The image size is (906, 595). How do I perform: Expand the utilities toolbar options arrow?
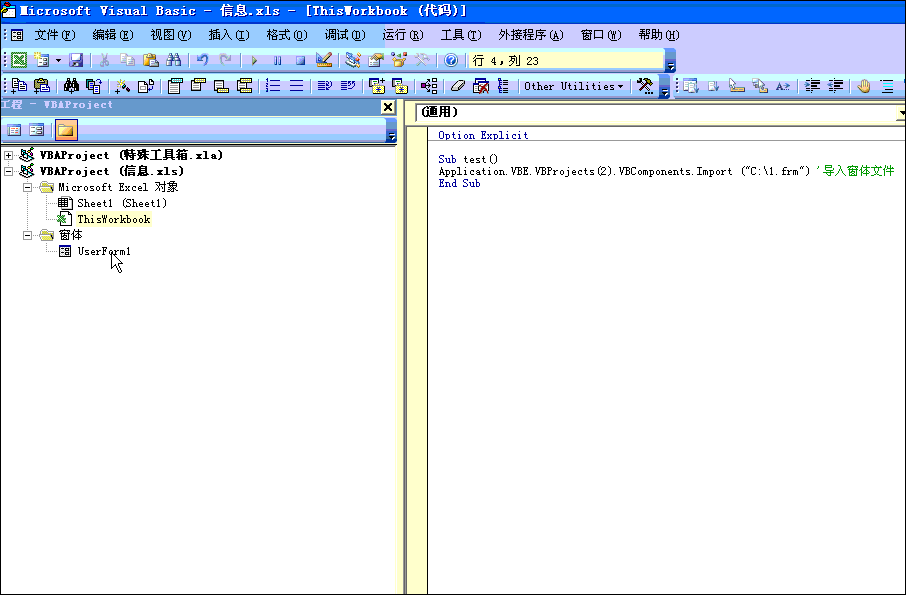click(664, 87)
